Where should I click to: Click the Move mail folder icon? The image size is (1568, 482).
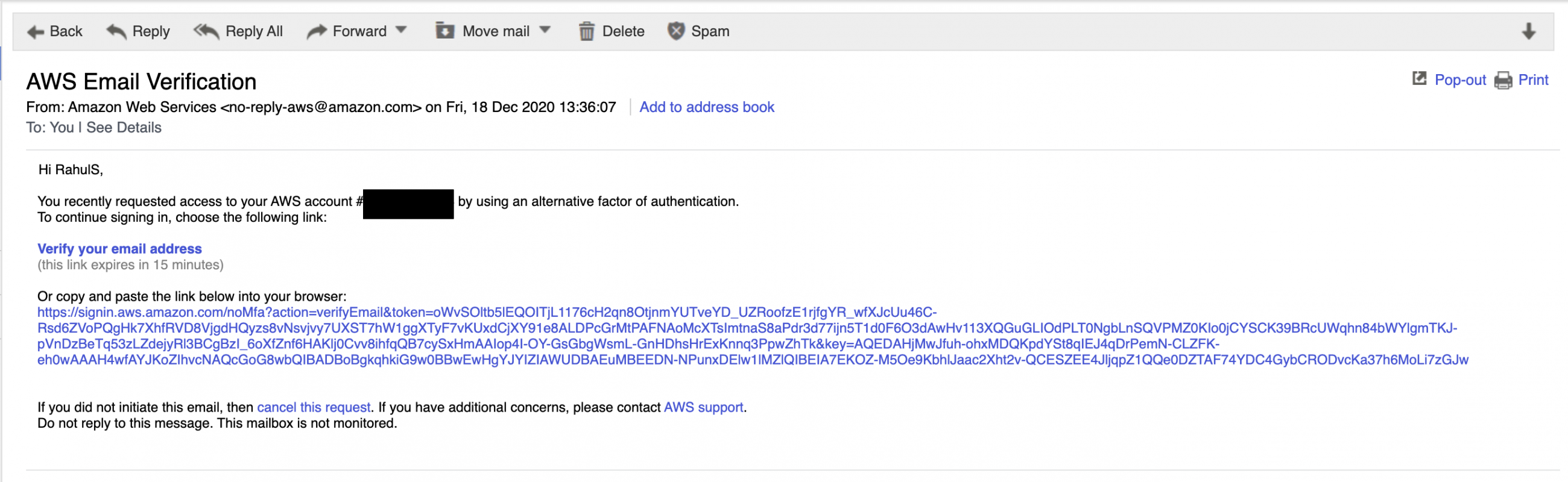(445, 30)
